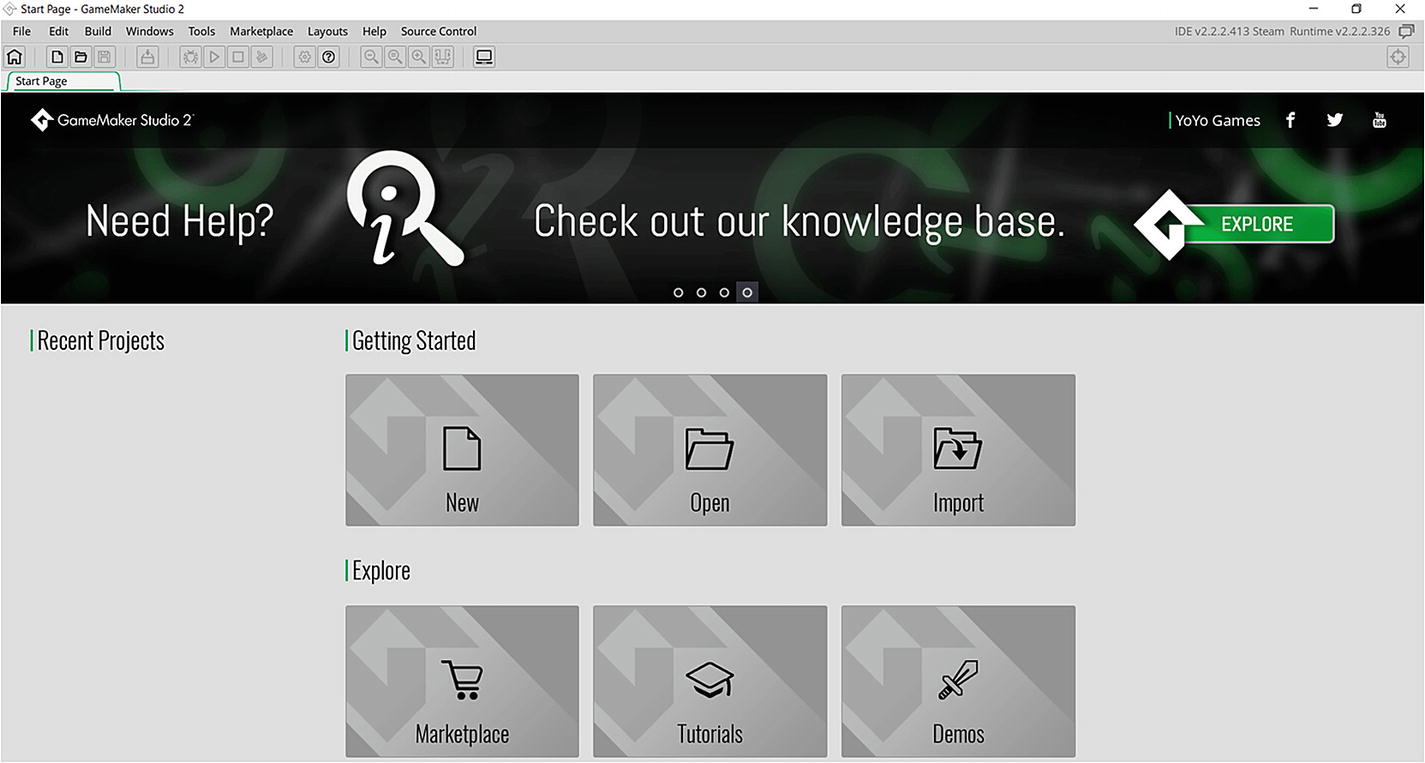Click the Clean build broom icon
1425x763 pixels.
(262, 57)
